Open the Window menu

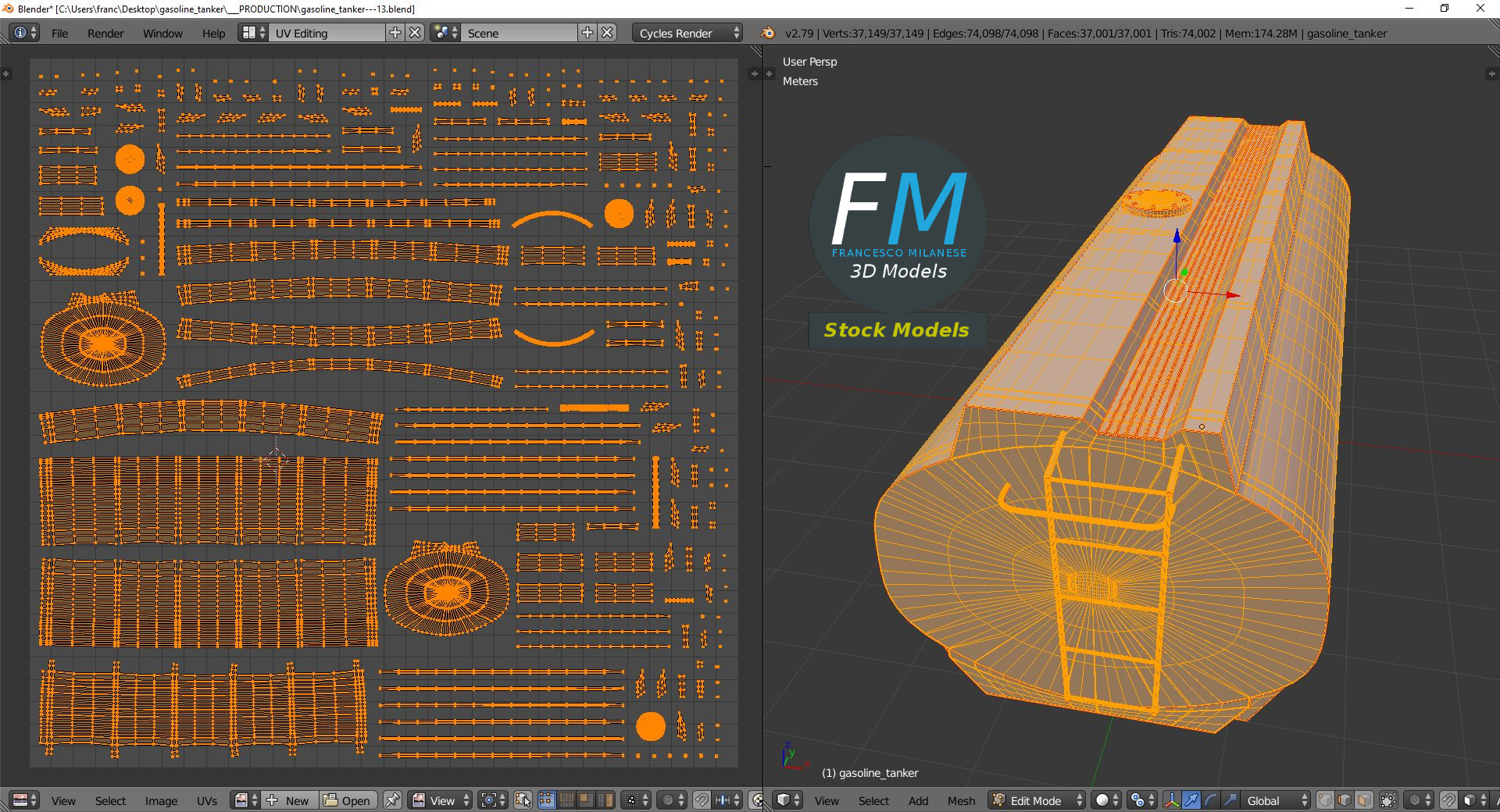click(162, 34)
